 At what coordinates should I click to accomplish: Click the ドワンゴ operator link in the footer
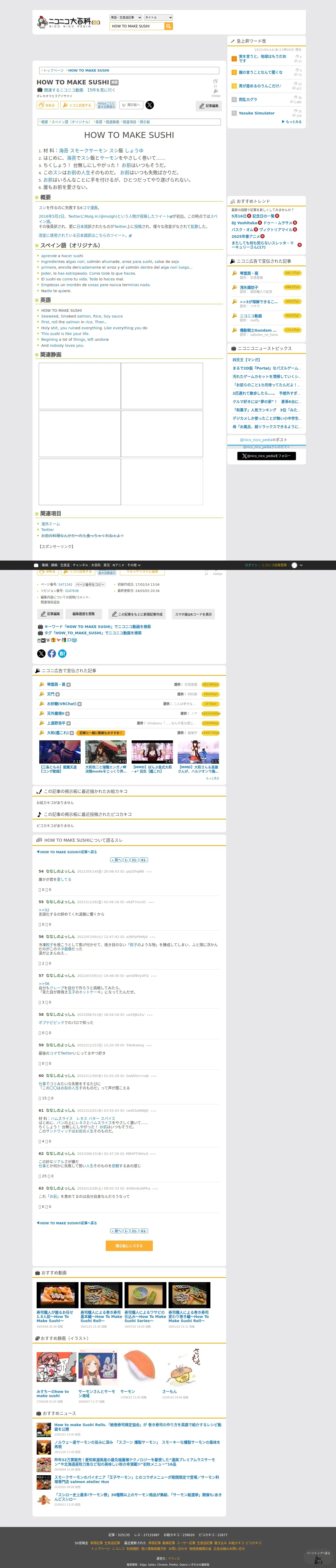[174, 1558]
